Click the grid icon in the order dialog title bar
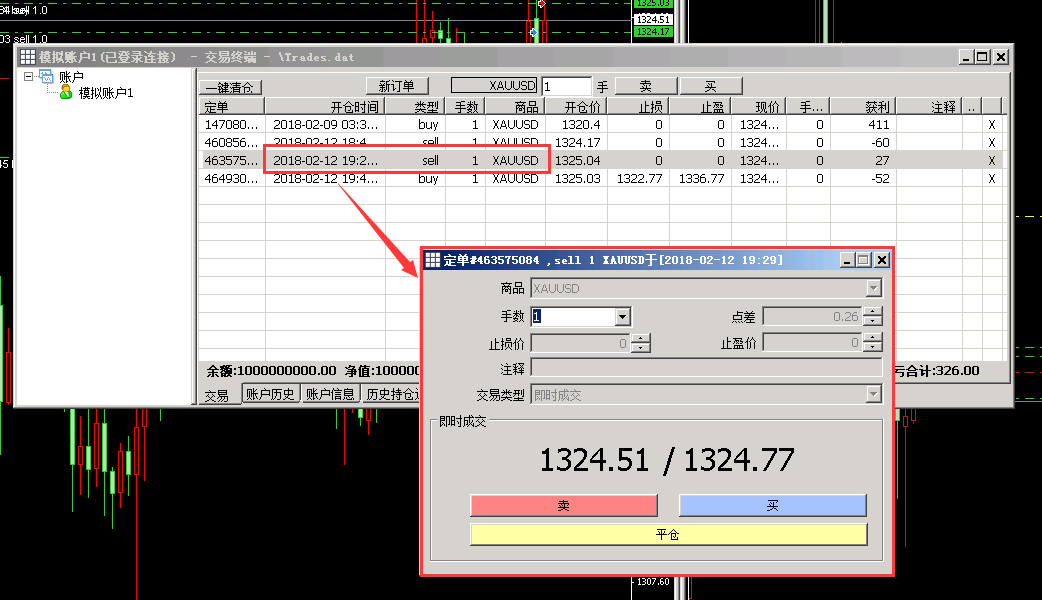The height and width of the screenshot is (600, 1042). click(x=433, y=260)
